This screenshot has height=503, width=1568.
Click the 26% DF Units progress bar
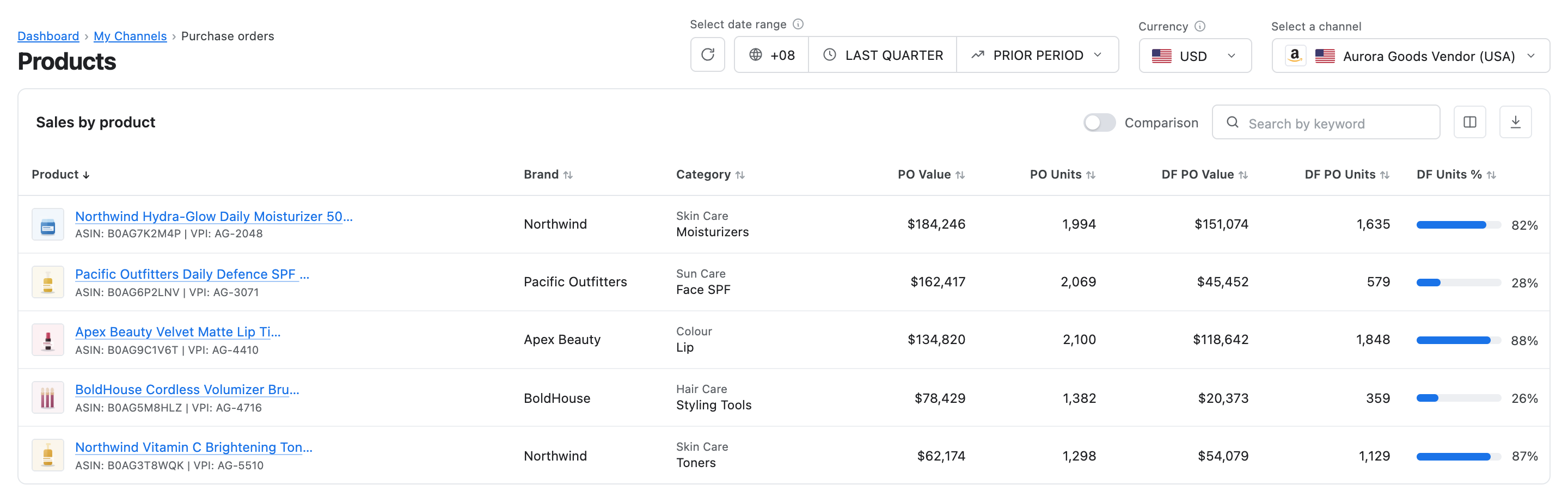[x=1459, y=398]
